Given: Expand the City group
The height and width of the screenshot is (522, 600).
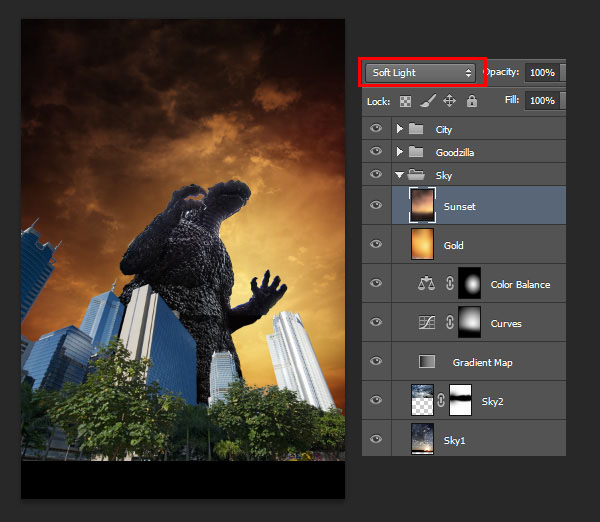Looking at the screenshot, I should [x=399, y=129].
